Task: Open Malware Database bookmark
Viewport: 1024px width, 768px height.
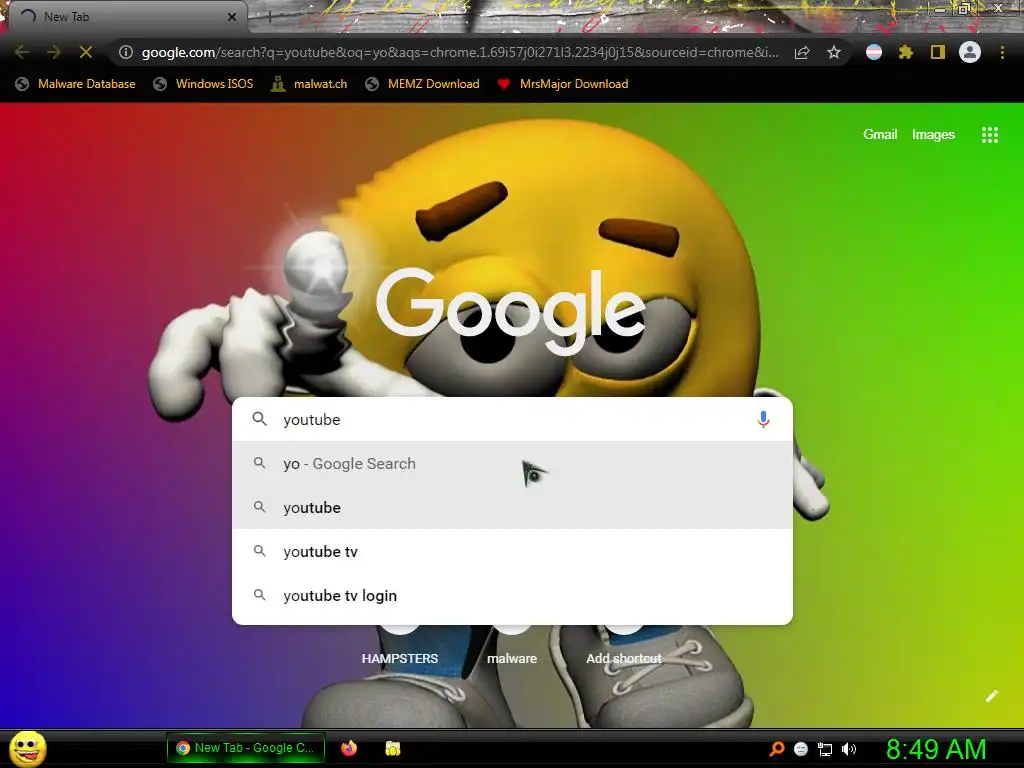Action: coord(76,84)
